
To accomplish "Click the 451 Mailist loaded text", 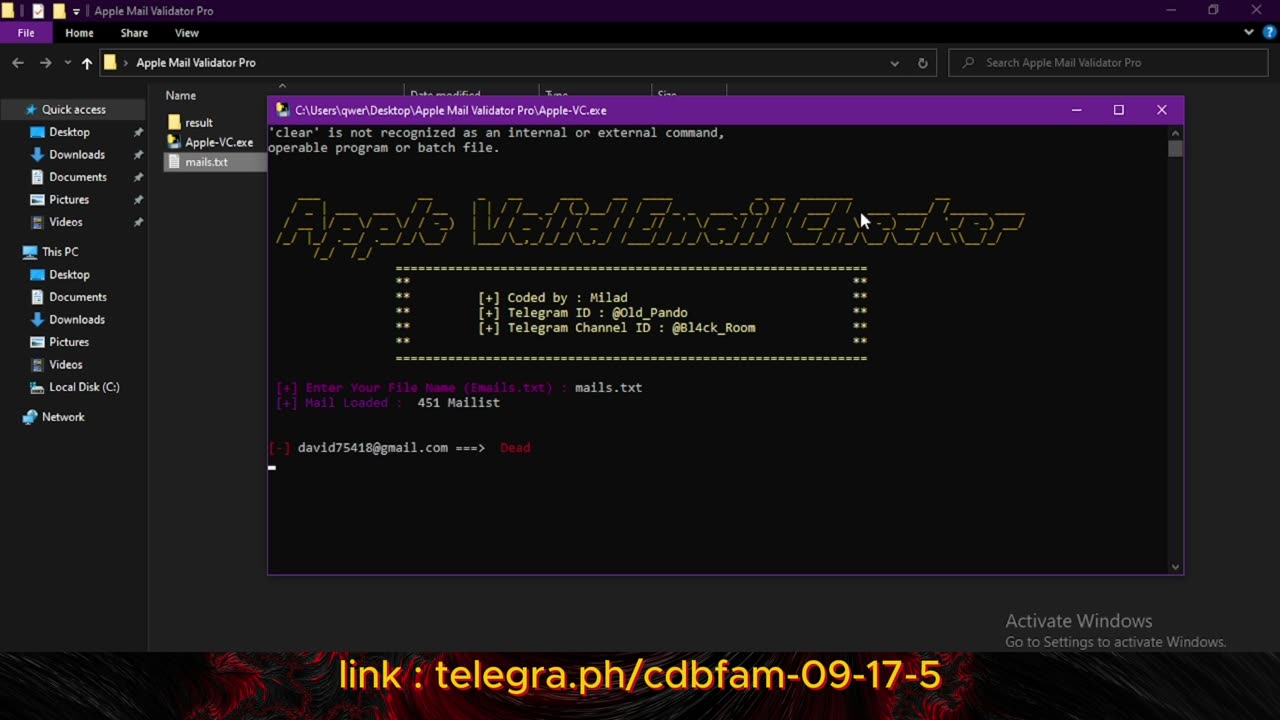I will (458, 403).
